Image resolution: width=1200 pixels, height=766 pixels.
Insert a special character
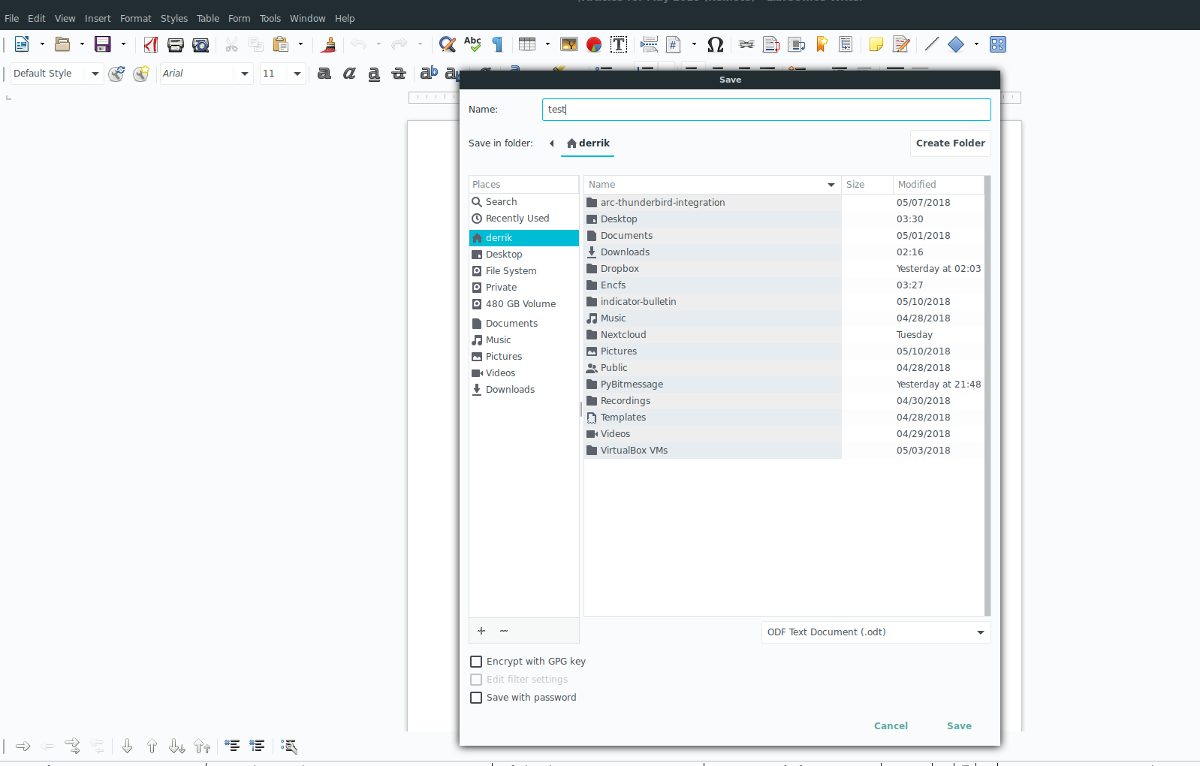tap(716, 44)
